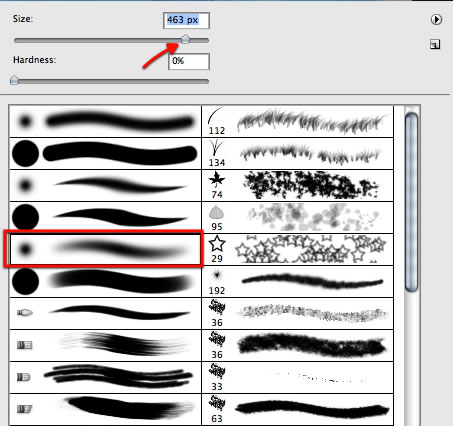
Task: Click the Hardness field showing 0%
Action: [x=189, y=61]
